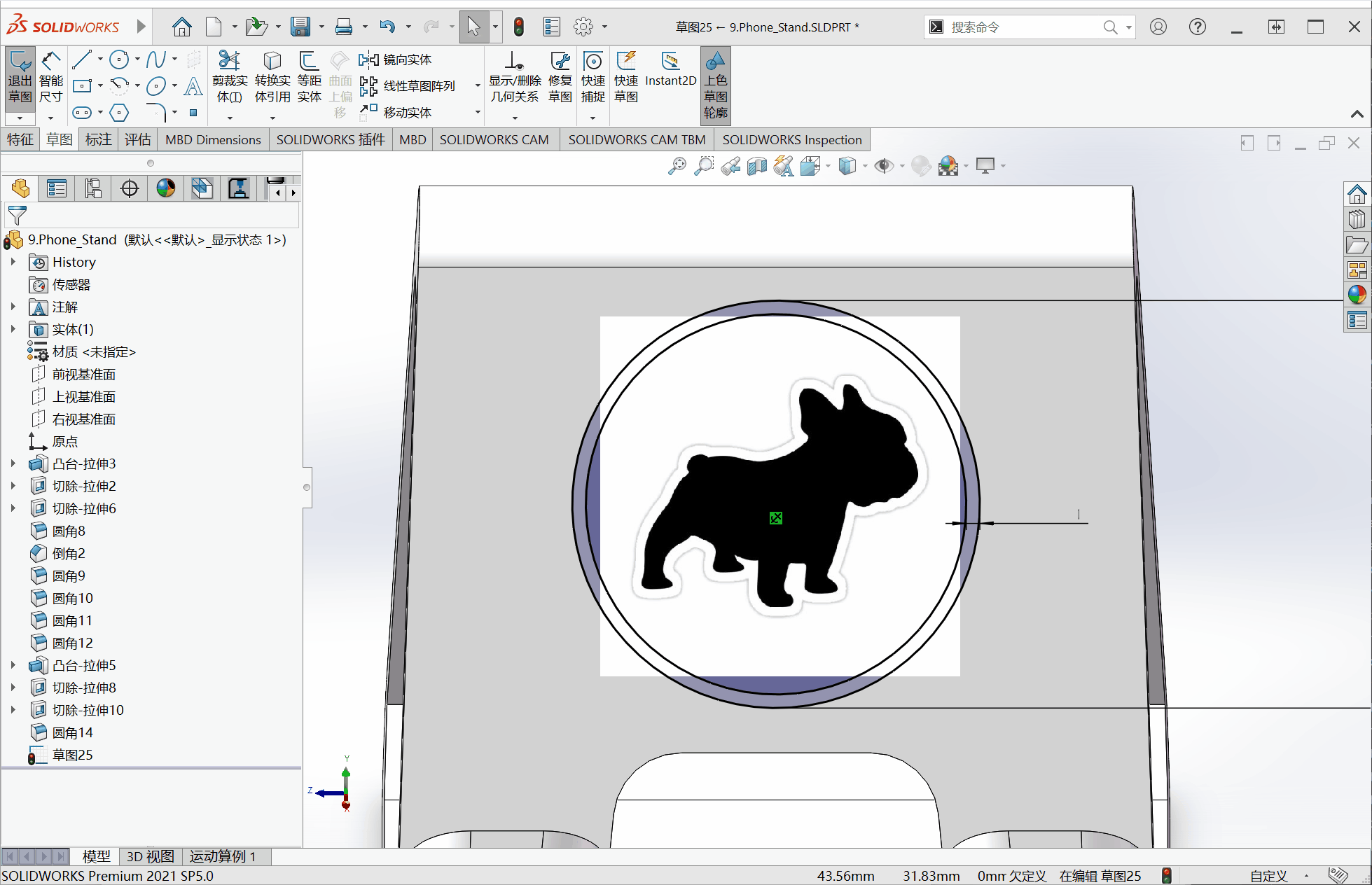The width and height of the screenshot is (1372, 885).
Task: Click Offset Entities (等距实体)
Action: click(309, 77)
